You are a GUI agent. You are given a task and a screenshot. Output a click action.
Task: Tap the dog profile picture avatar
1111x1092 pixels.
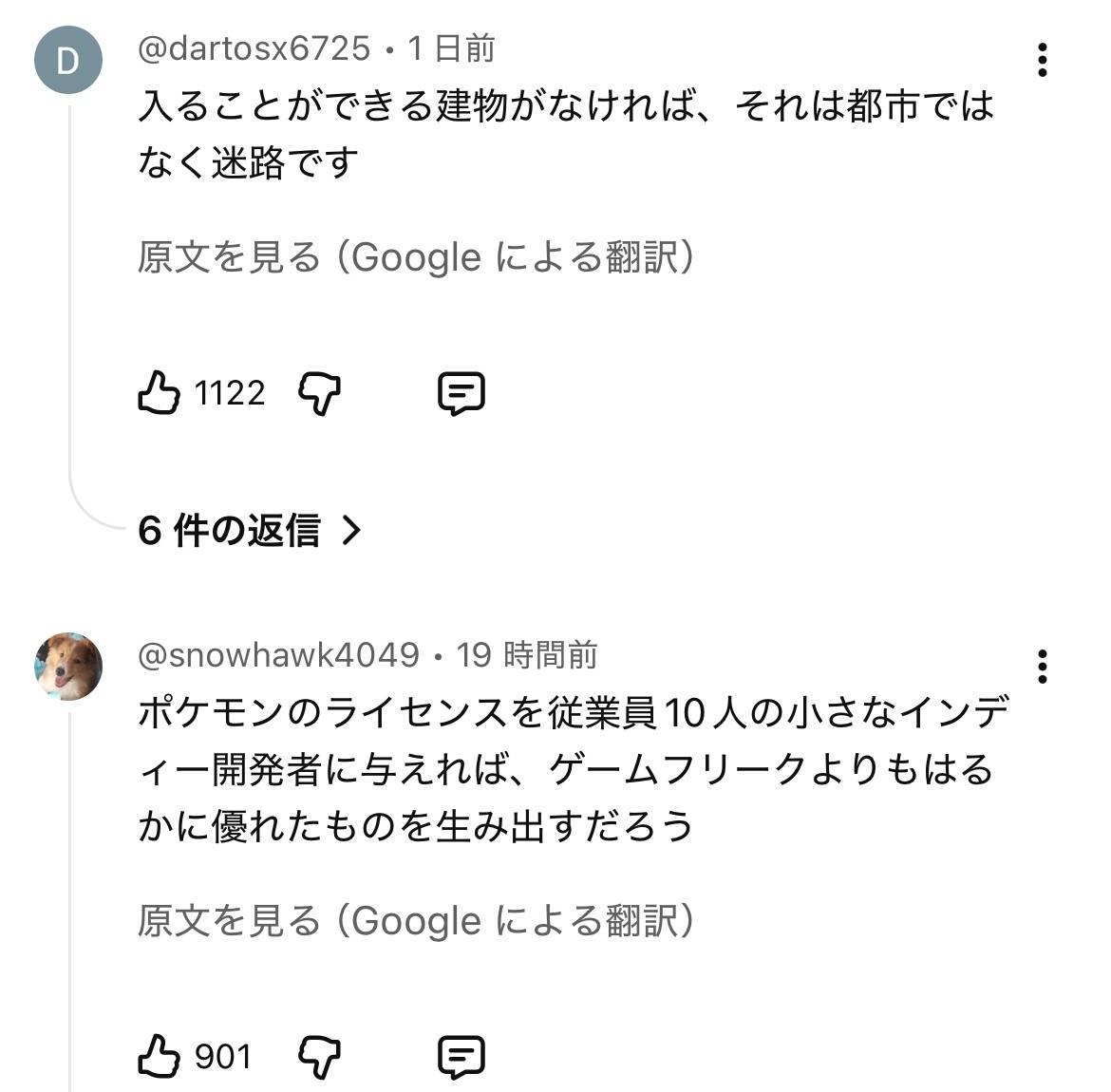coord(68,667)
